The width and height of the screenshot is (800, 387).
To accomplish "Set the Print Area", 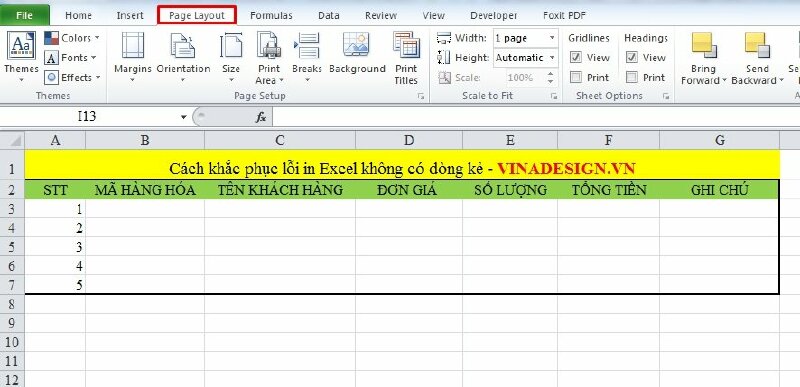I will pyautogui.click(x=269, y=58).
